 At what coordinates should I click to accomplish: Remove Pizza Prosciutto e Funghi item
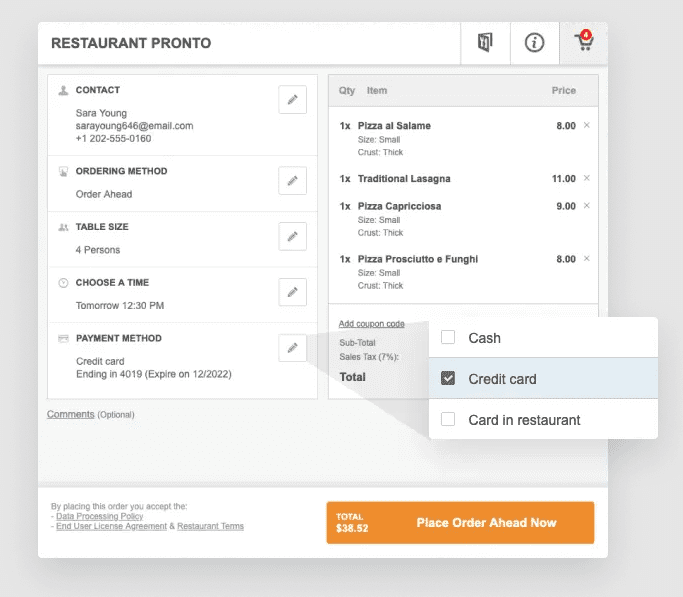(587, 258)
